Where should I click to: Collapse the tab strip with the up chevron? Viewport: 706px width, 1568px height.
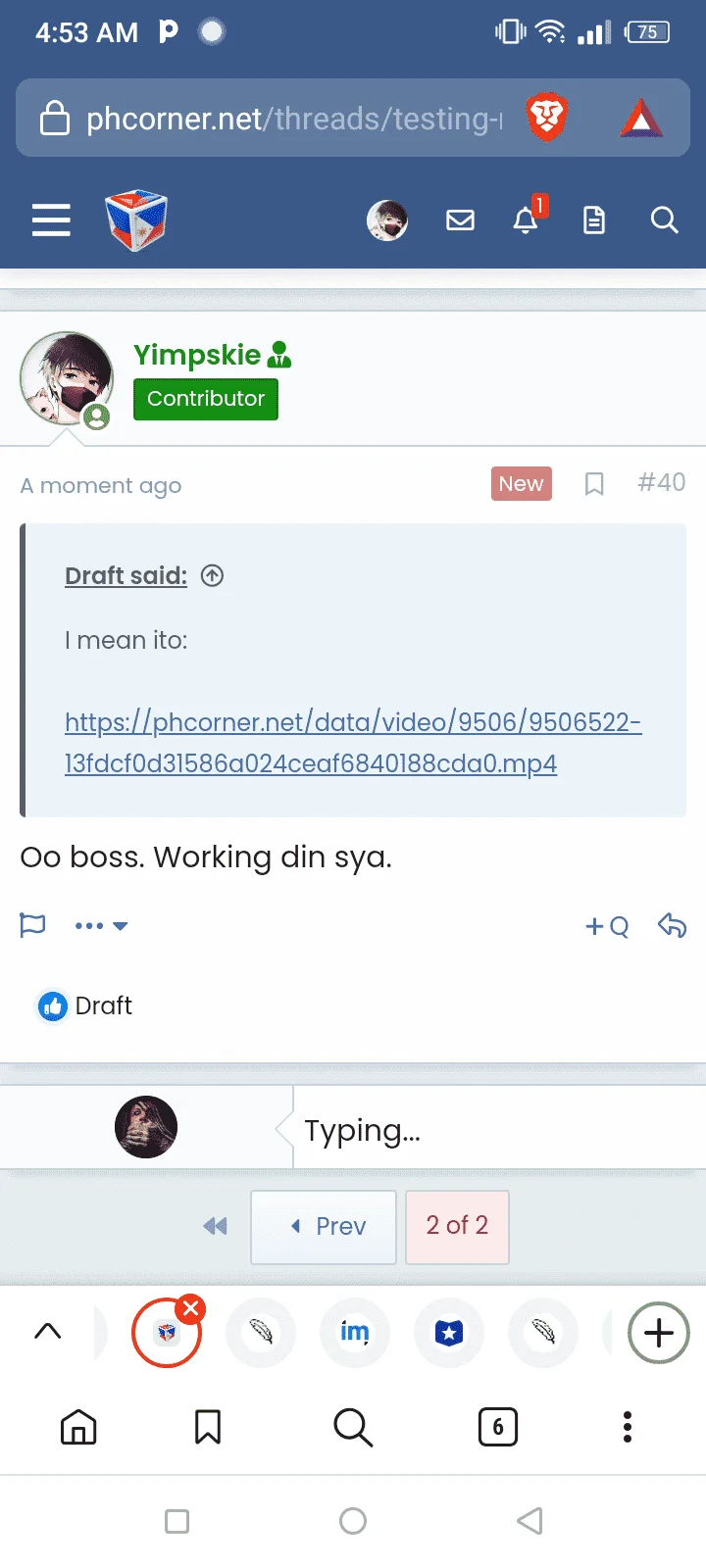tap(48, 1331)
